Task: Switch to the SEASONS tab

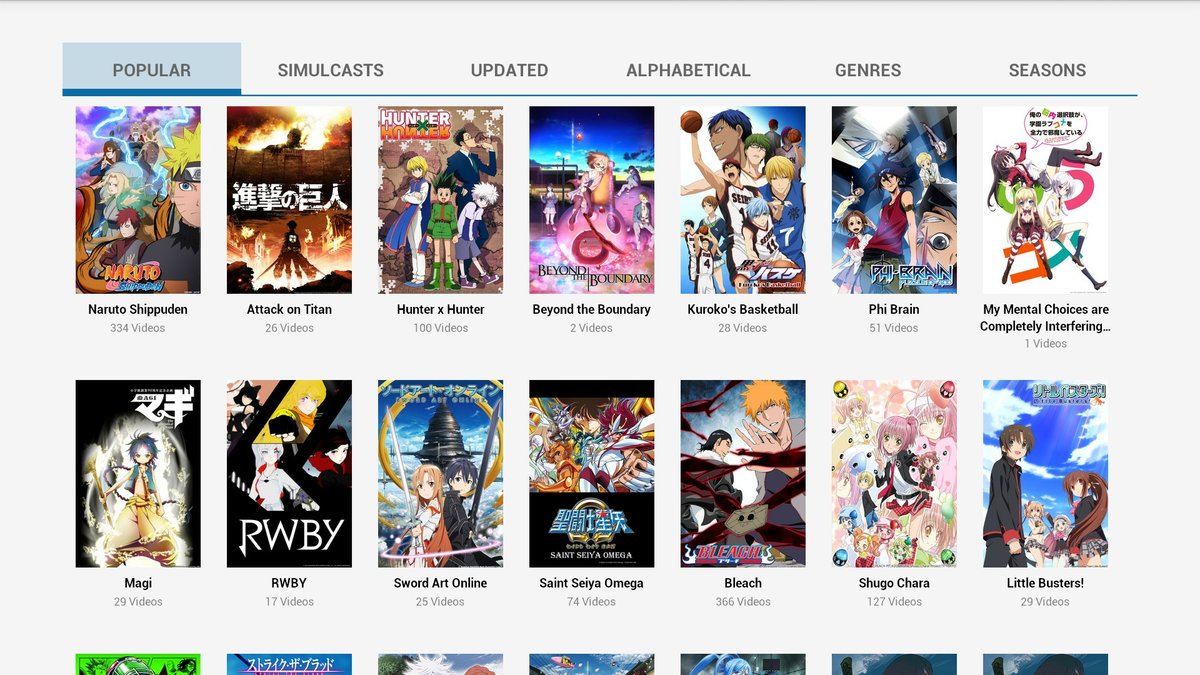Action: [x=1047, y=69]
